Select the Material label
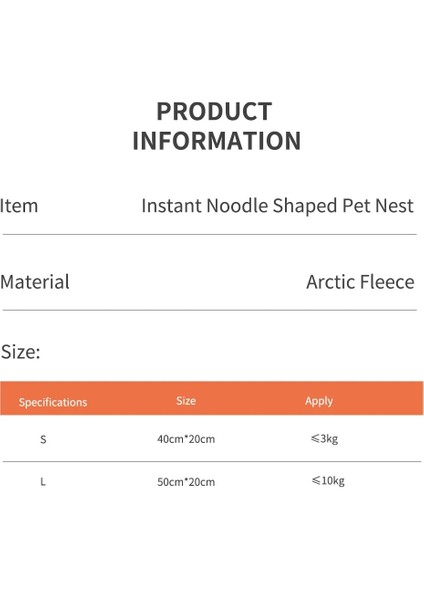 pos(35,282)
